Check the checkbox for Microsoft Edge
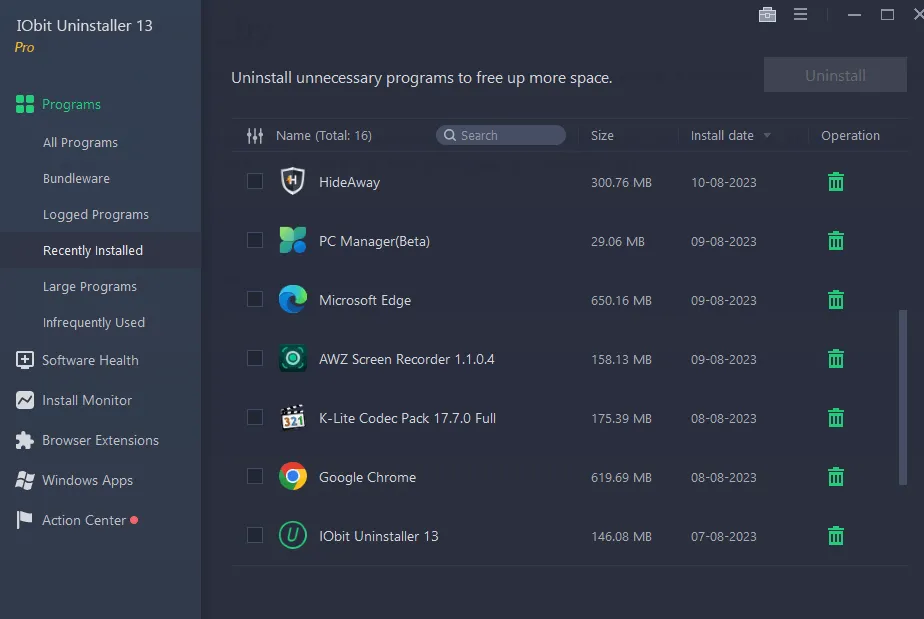 (x=254, y=300)
